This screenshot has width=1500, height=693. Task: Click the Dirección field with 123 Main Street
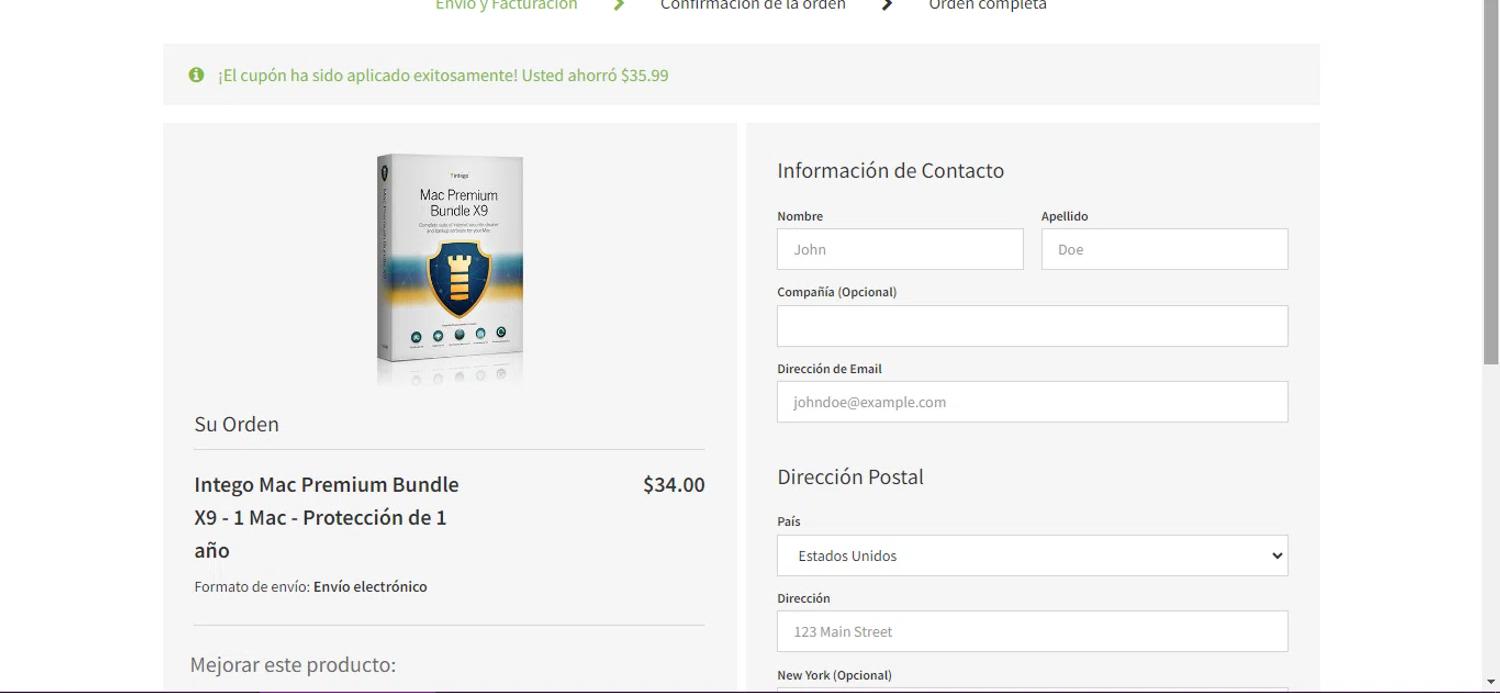point(1032,631)
